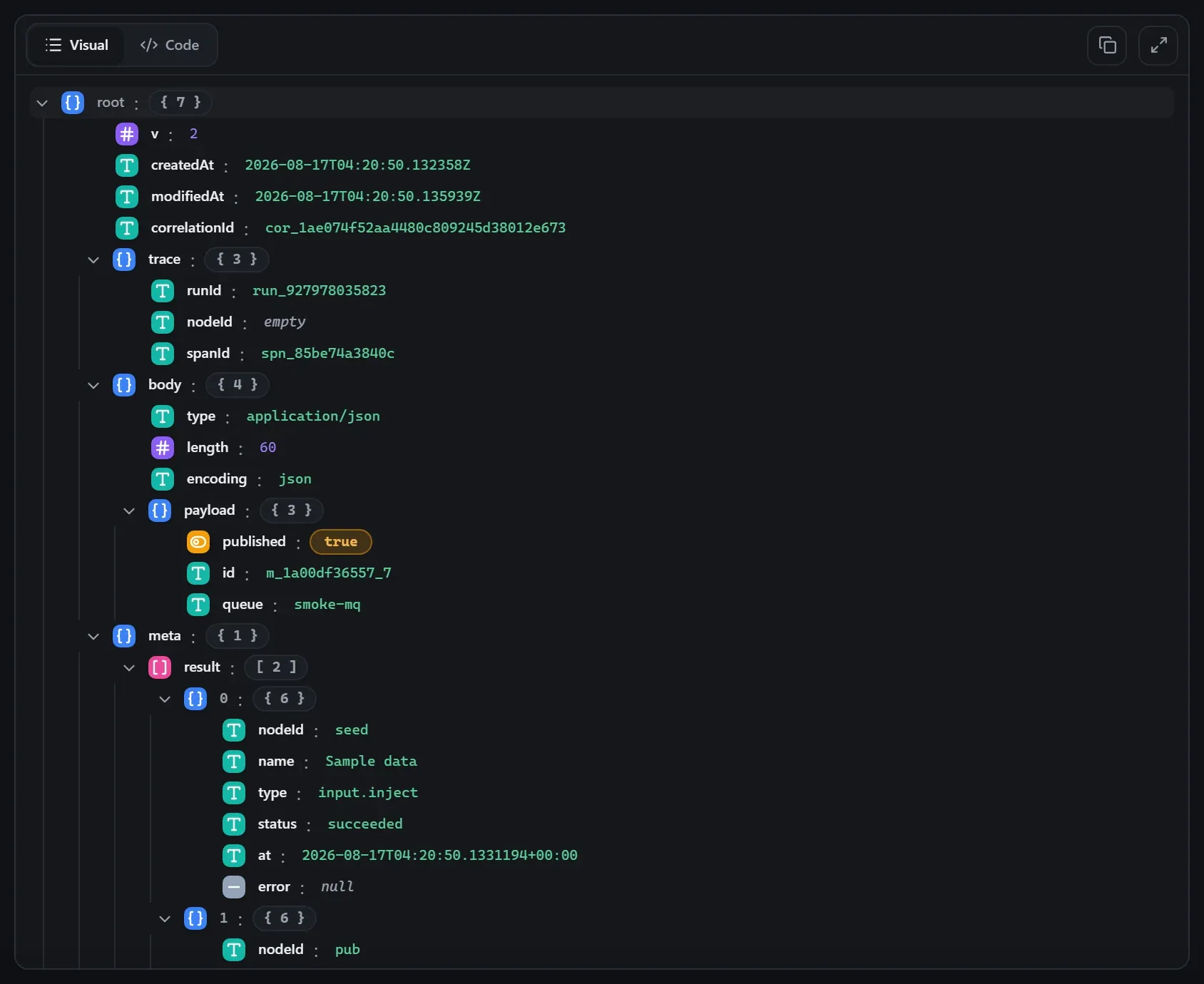The height and width of the screenshot is (984, 1204).
Task: Click the item 0 count badge { 6 }
Action: click(x=285, y=699)
